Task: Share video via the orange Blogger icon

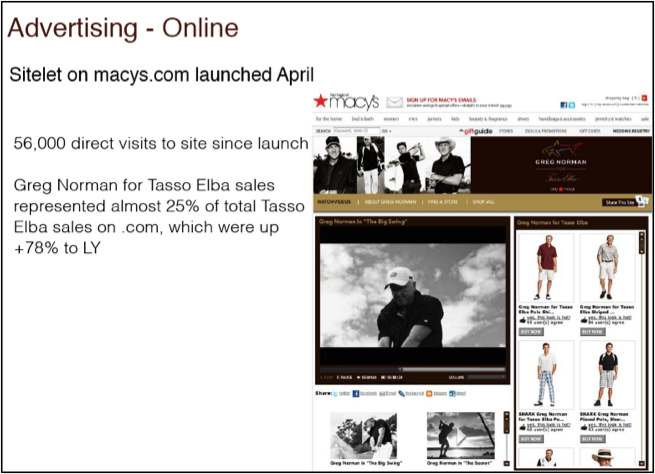Action: point(429,393)
